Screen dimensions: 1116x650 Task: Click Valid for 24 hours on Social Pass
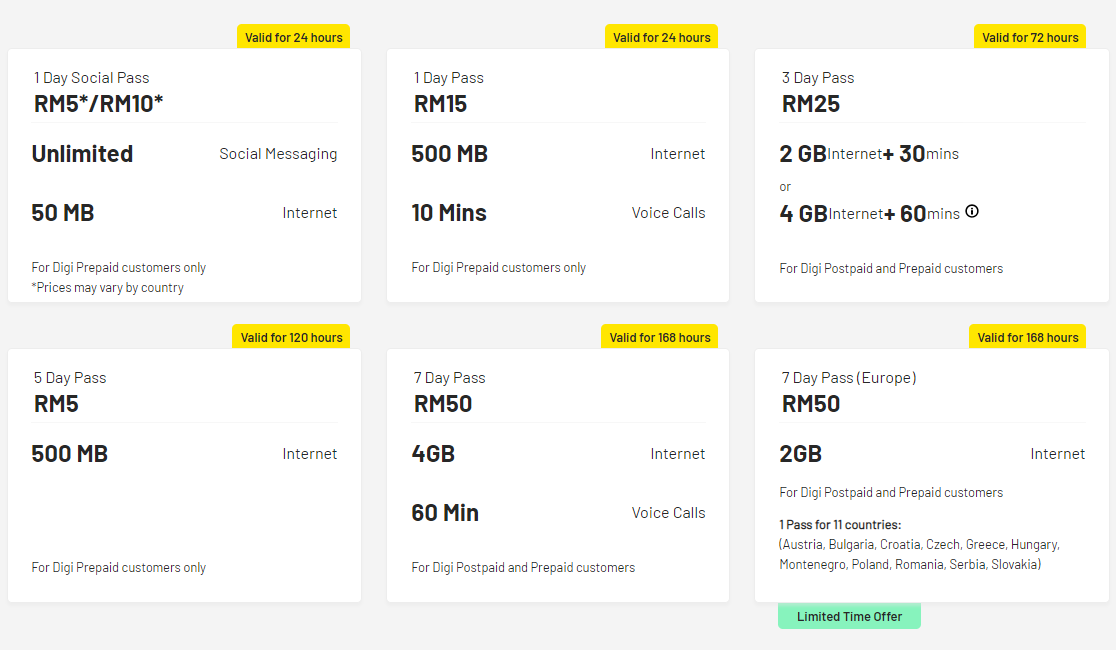[293, 38]
